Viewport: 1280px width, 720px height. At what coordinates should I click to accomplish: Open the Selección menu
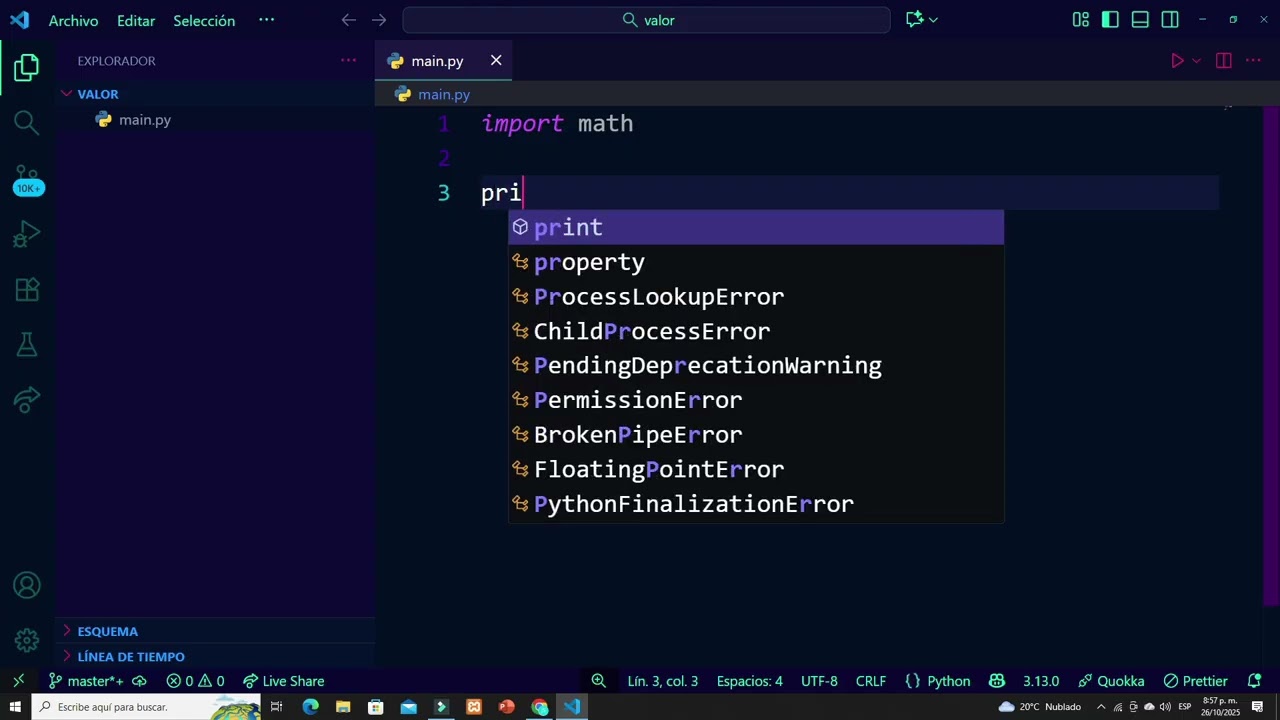(x=204, y=21)
